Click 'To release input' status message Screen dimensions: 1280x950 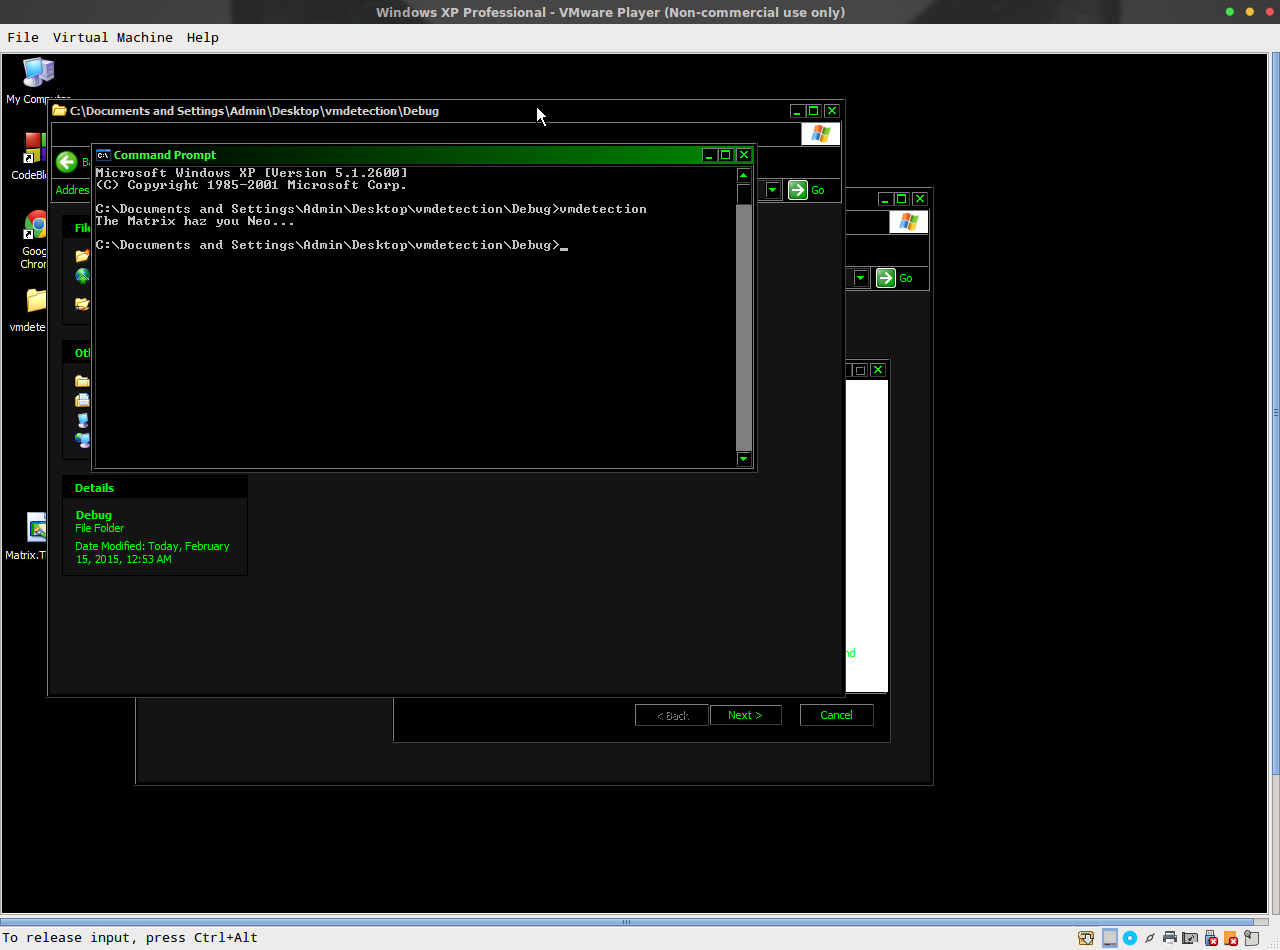131,938
